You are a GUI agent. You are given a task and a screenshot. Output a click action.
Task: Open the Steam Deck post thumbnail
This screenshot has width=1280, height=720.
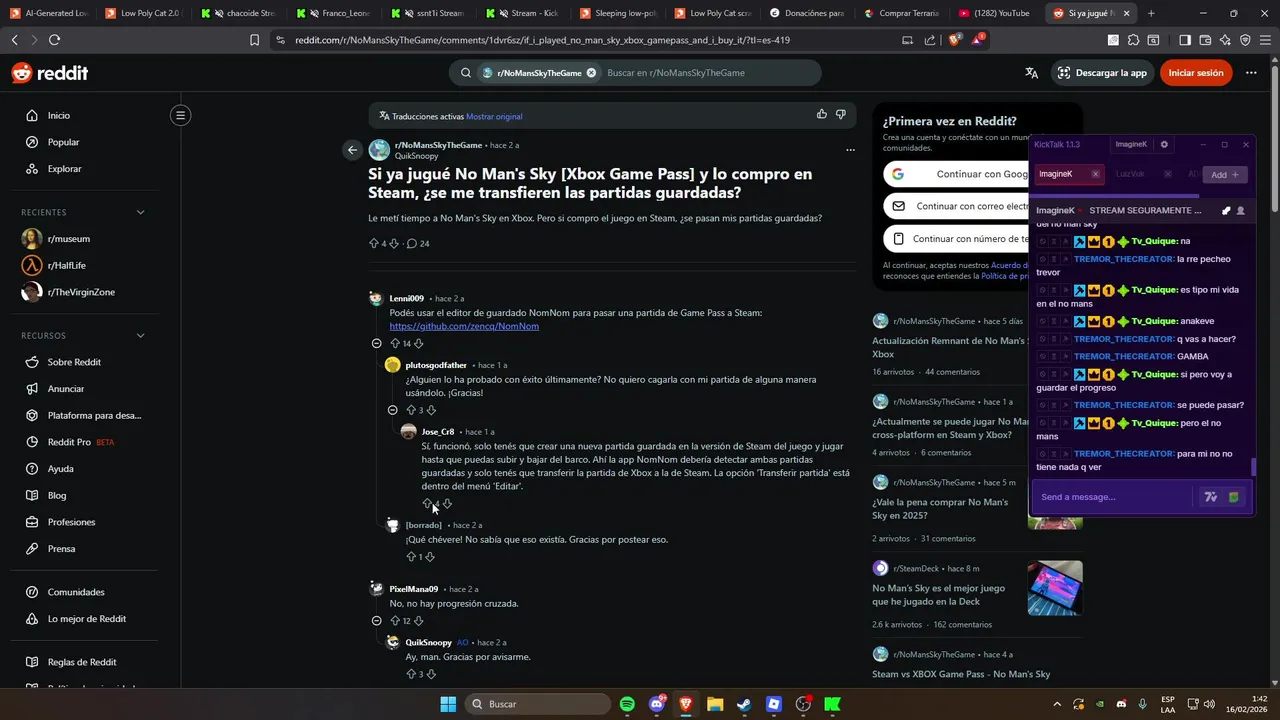tap(1055, 587)
